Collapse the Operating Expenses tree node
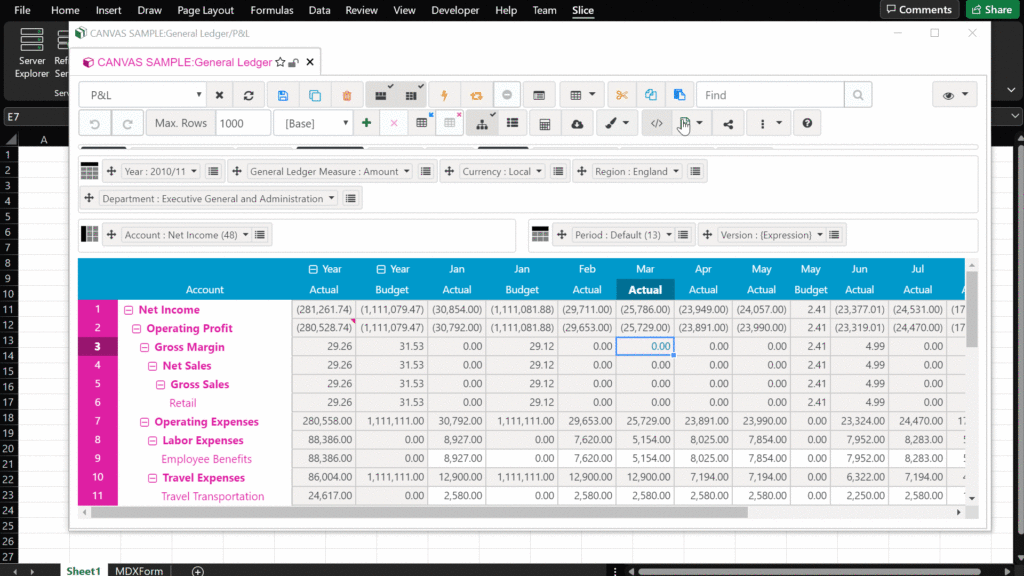Screen dimensions: 1024x576 pyautogui.click(x=145, y=422)
